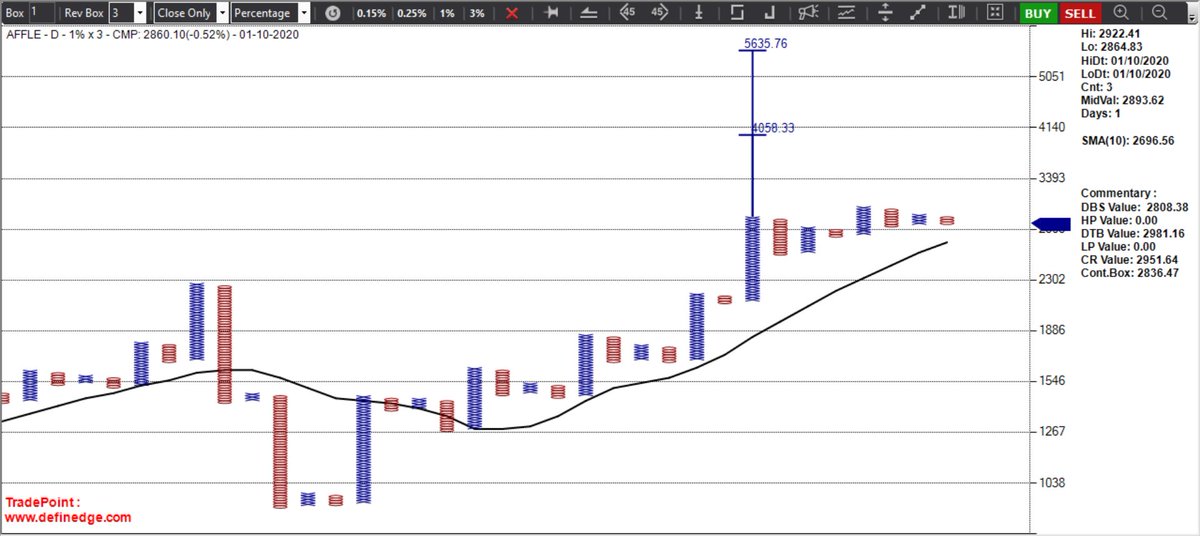This screenshot has height=536, width=1200.
Task: Select the 0.15% box size button
Action: tap(371, 13)
